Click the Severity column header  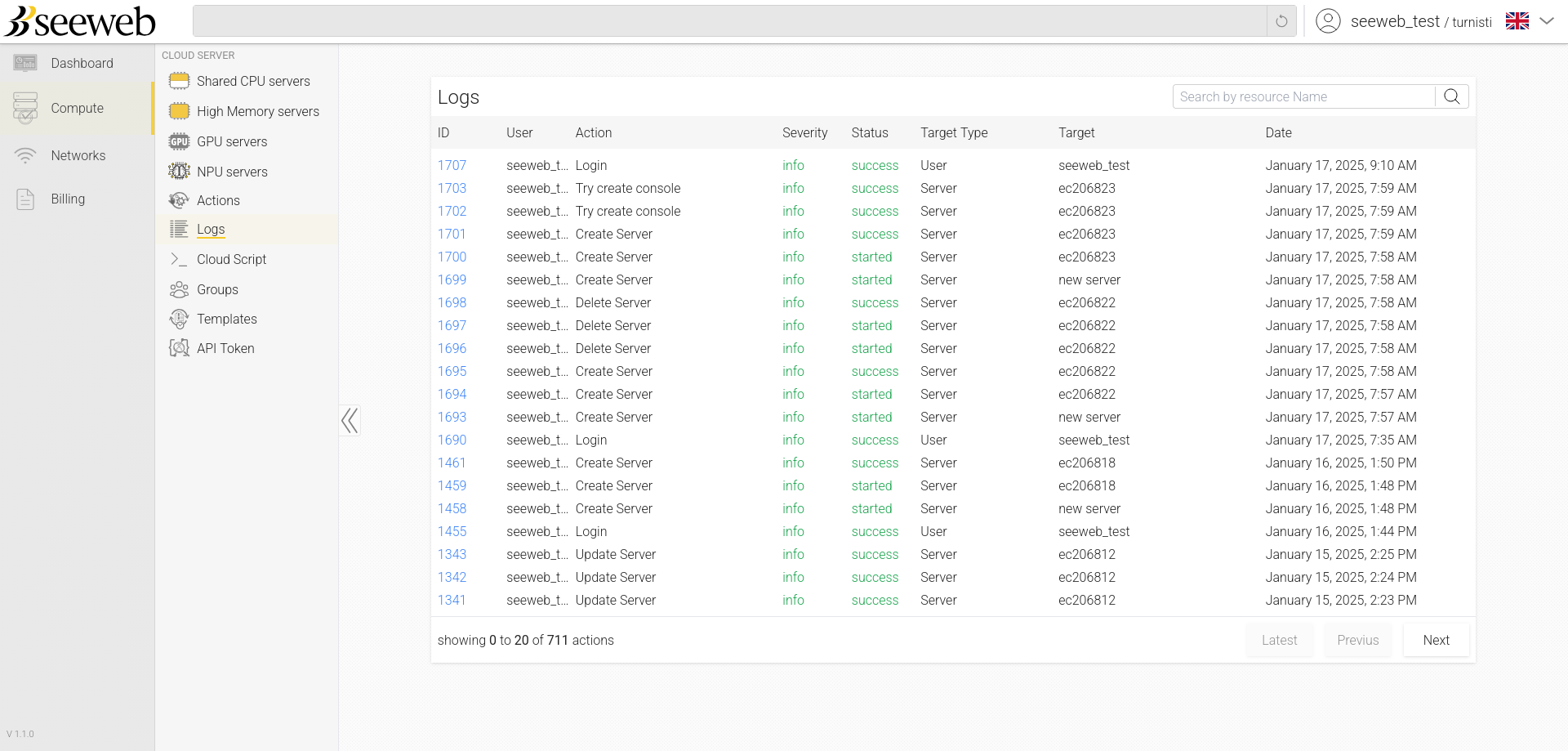(804, 132)
